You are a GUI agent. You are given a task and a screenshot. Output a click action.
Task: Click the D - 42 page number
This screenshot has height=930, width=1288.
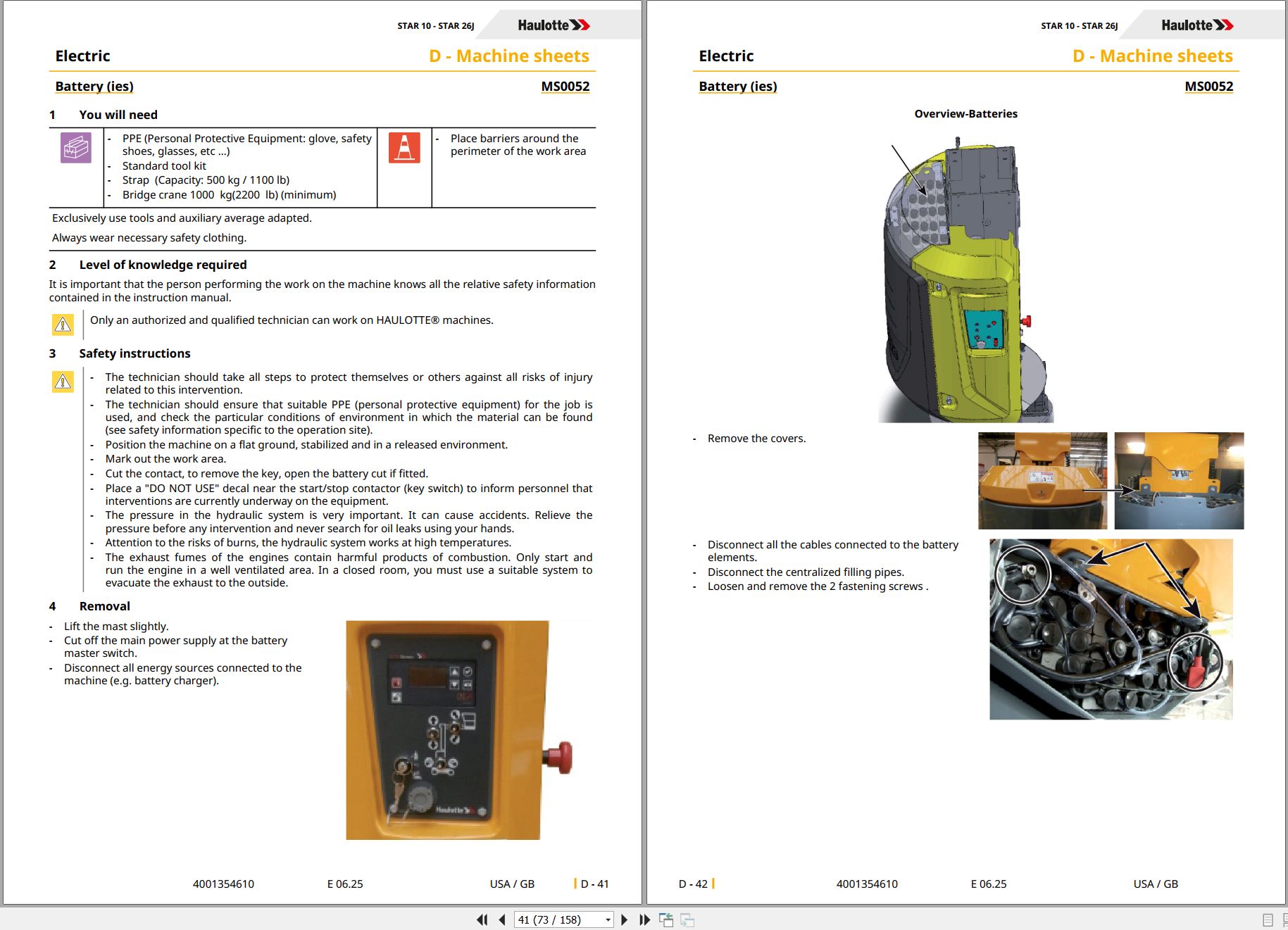pyautogui.click(x=693, y=884)
